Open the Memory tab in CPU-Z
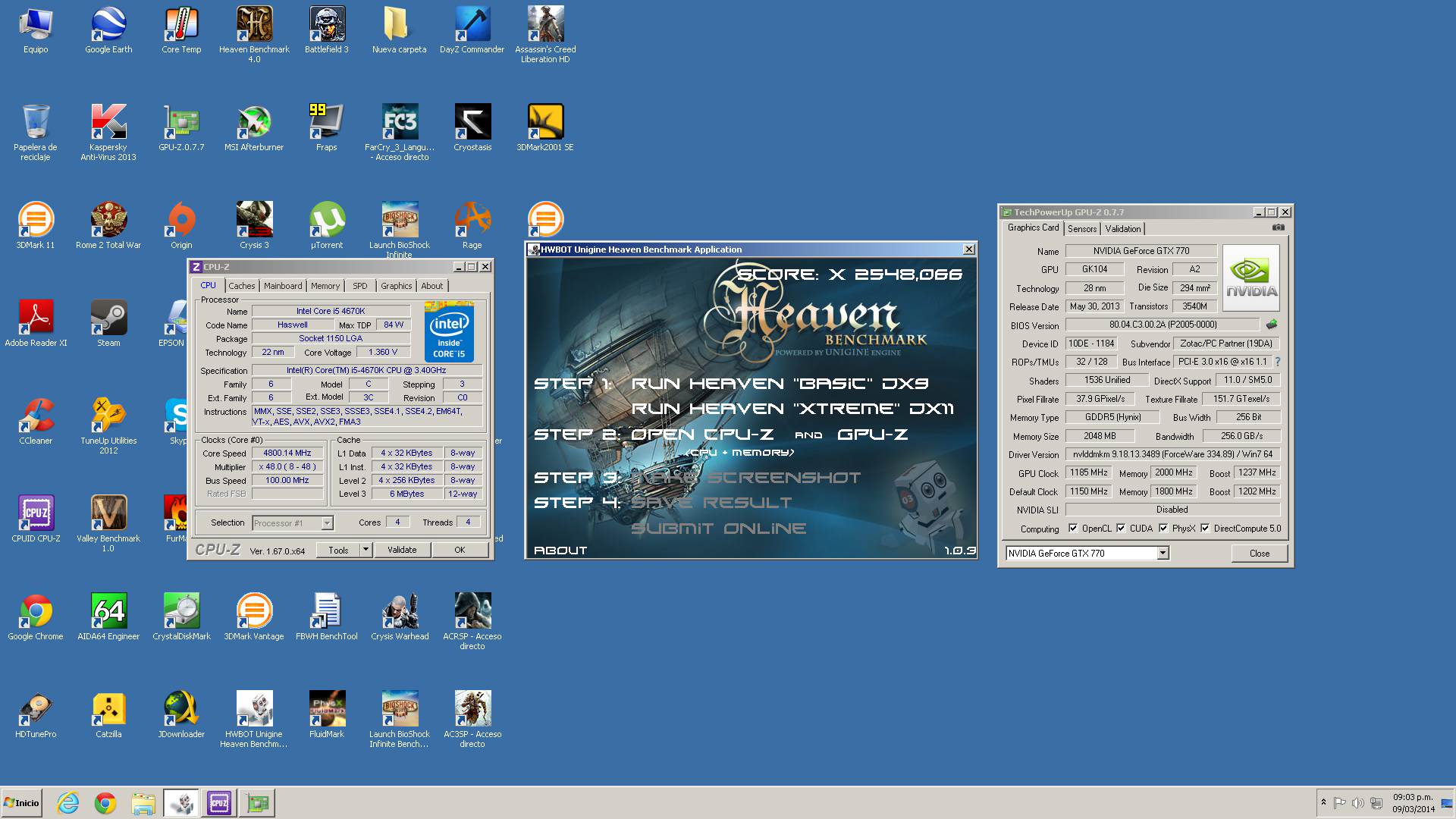 pos(325,286)
